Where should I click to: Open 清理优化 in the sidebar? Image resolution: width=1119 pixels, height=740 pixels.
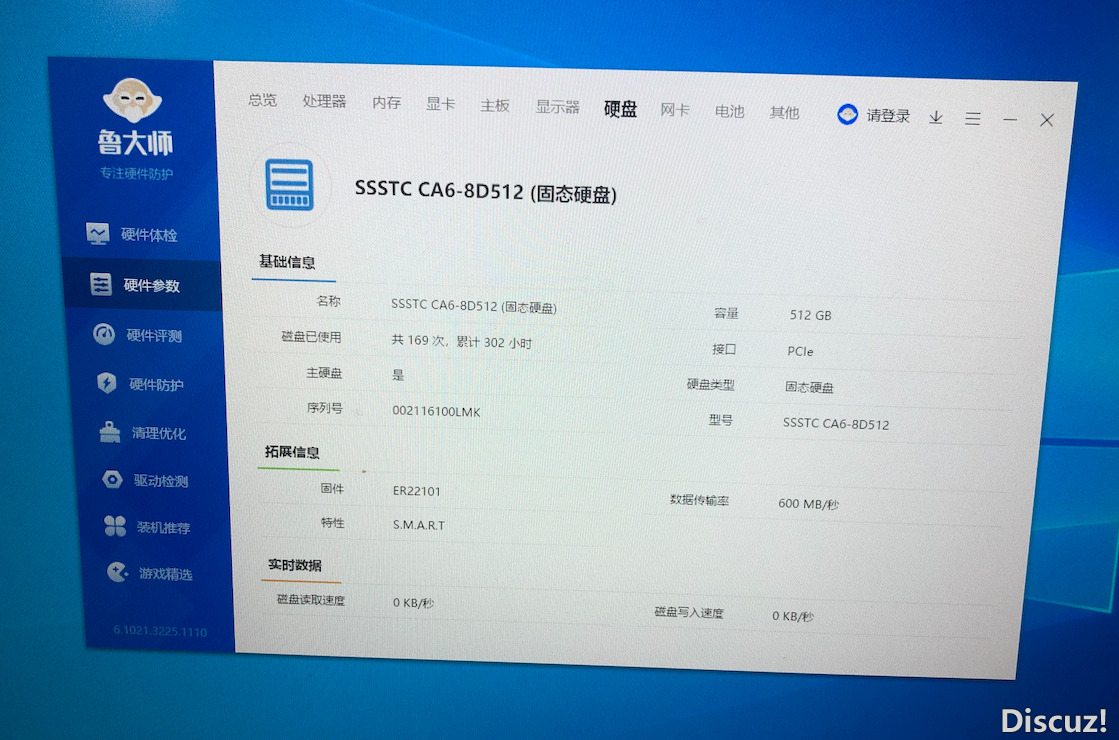(159, 433)
